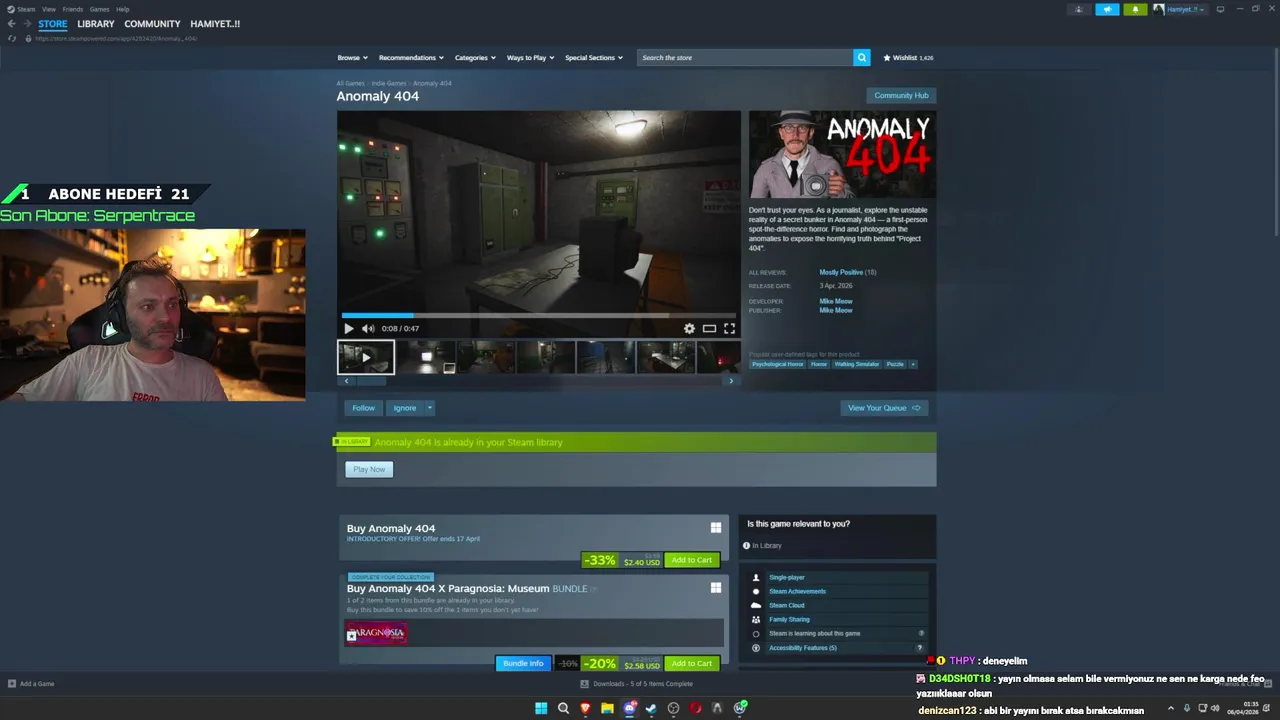The width and height of the screenshot is (1280, 720).
Task: Click the Ignore button
Action: click(404, 408)
